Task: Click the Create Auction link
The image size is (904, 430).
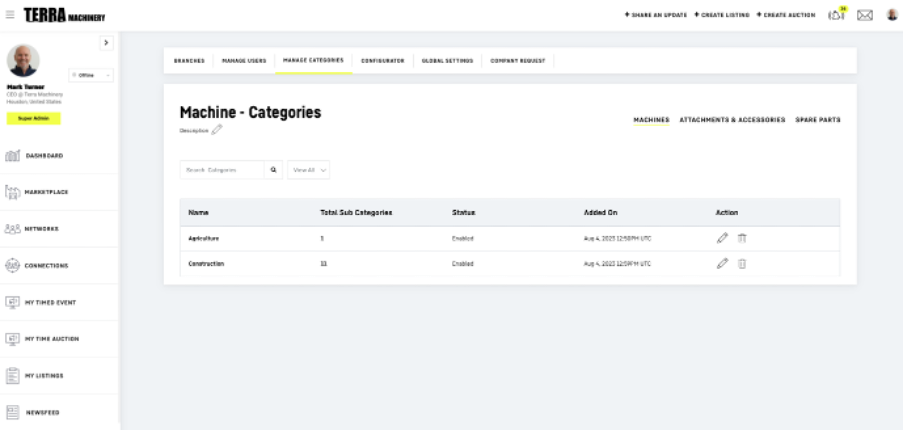Action: 786,15
